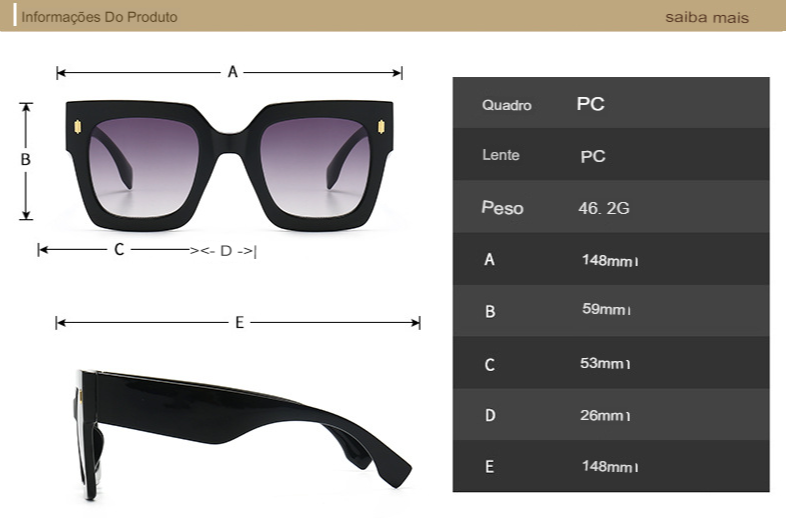This screenshot has height=518, width=786.
Task: Click the D bridge width marker
Action: (x=226, y=250)
